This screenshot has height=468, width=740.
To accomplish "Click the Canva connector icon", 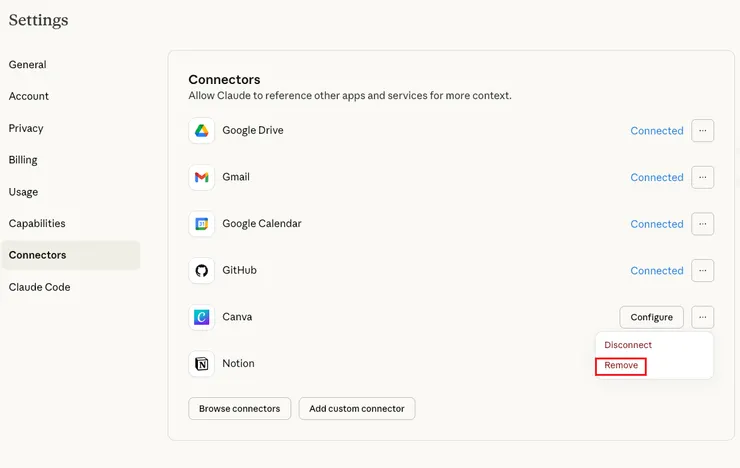I will coord(202,317).
